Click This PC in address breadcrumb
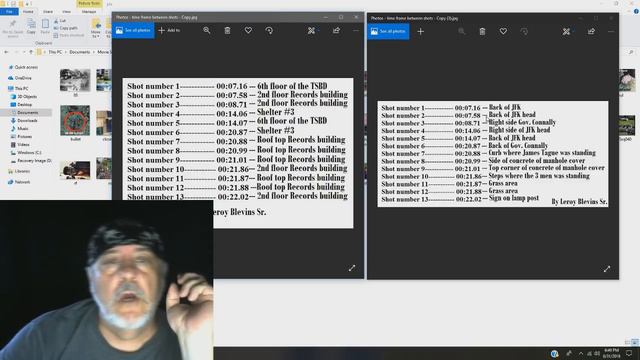The image size is (640, 360). pos(55,52)
